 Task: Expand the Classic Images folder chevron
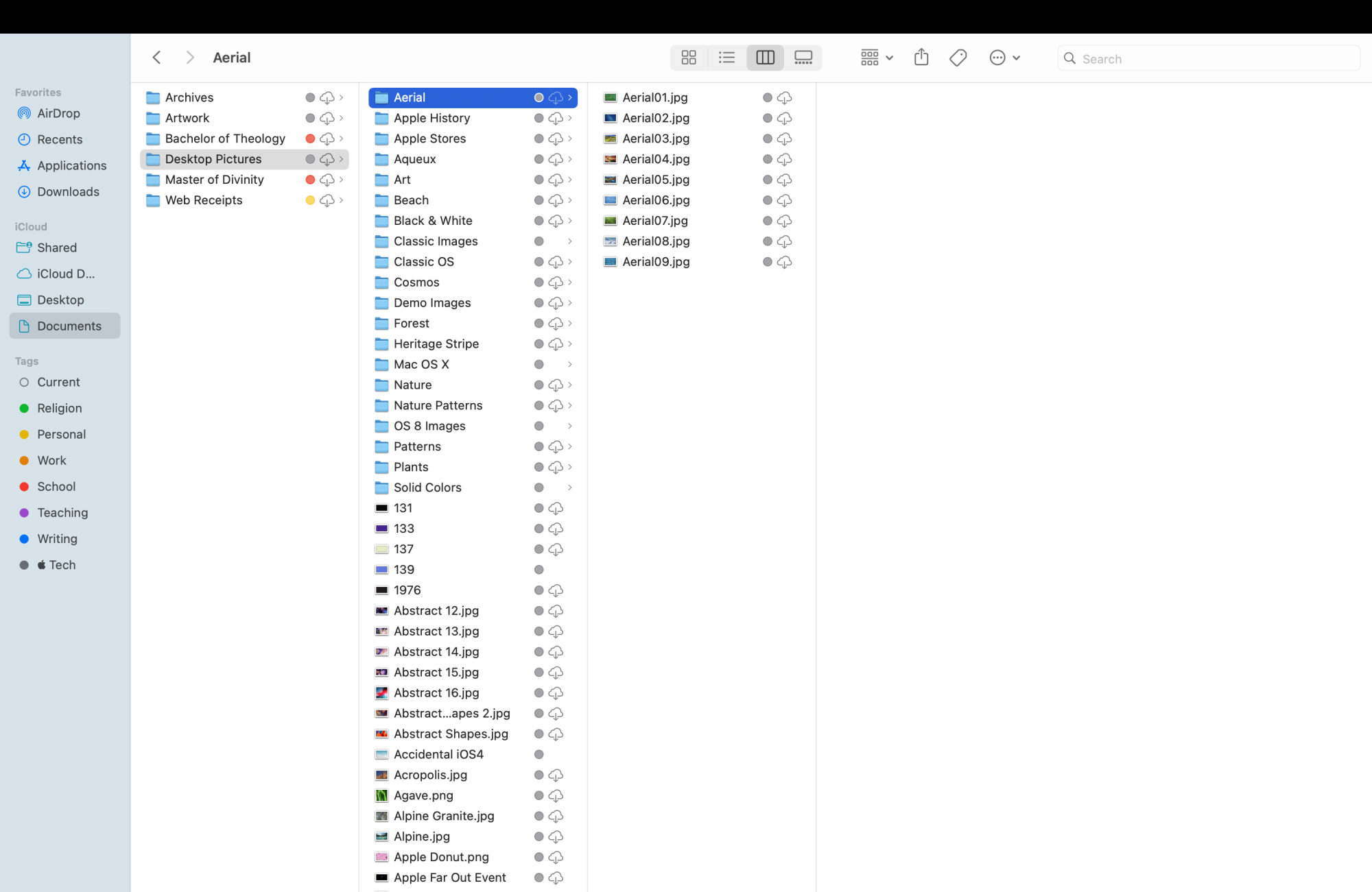(569, 241)
